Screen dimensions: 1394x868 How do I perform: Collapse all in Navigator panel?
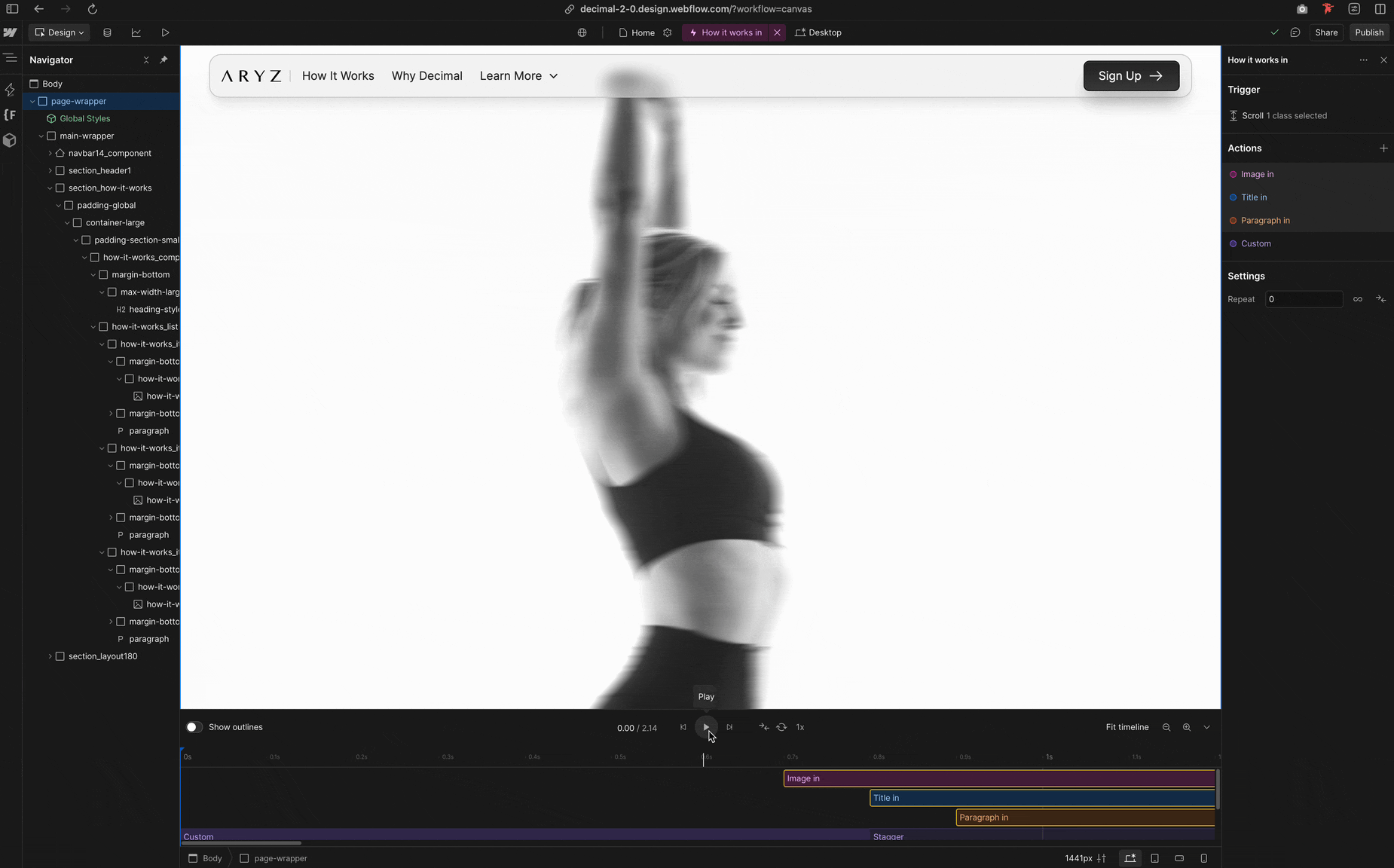click(146, 60)
